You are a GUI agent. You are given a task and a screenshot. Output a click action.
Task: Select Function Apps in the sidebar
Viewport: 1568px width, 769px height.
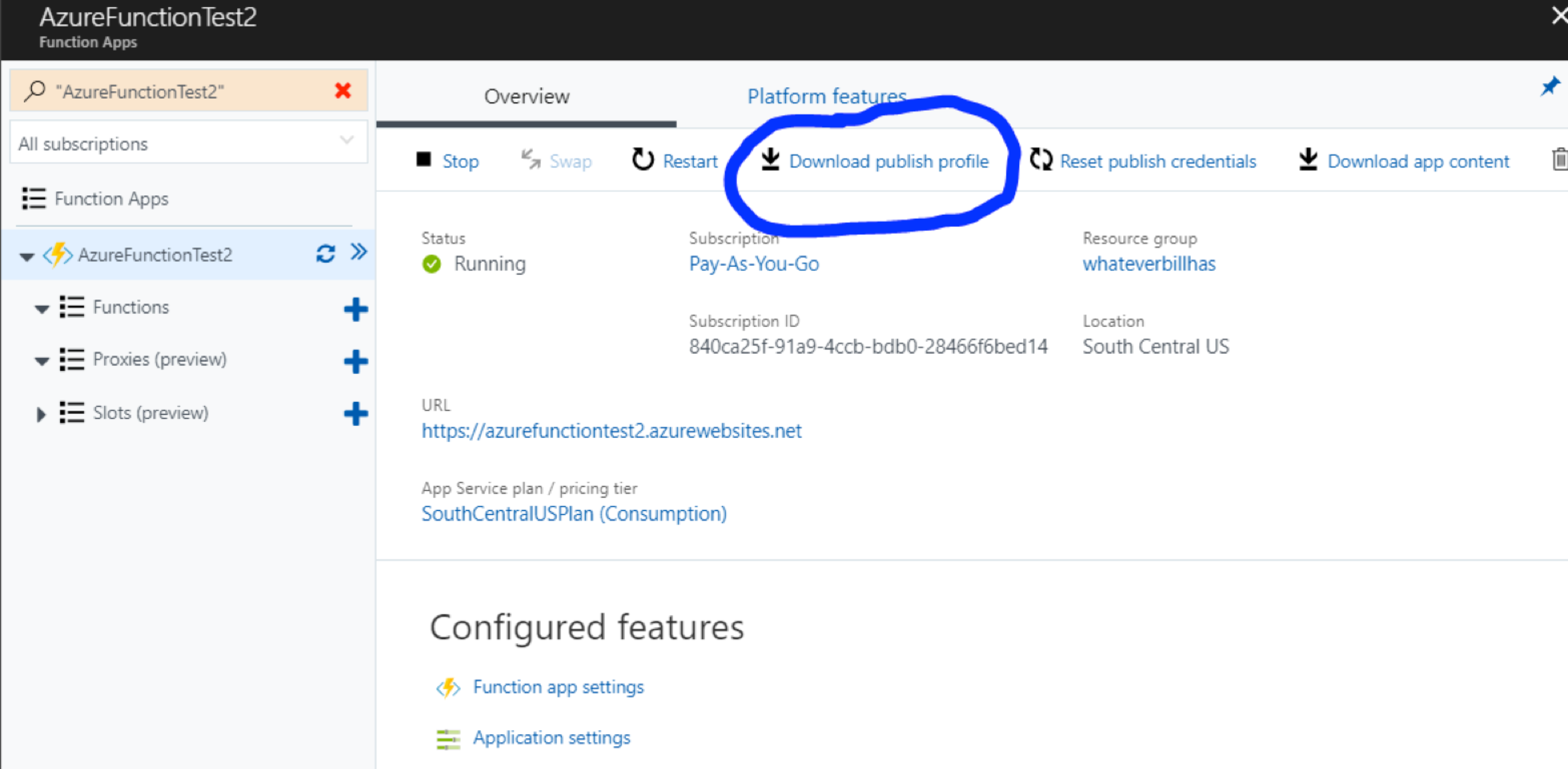pyautogui.click(x=111, y=198)
